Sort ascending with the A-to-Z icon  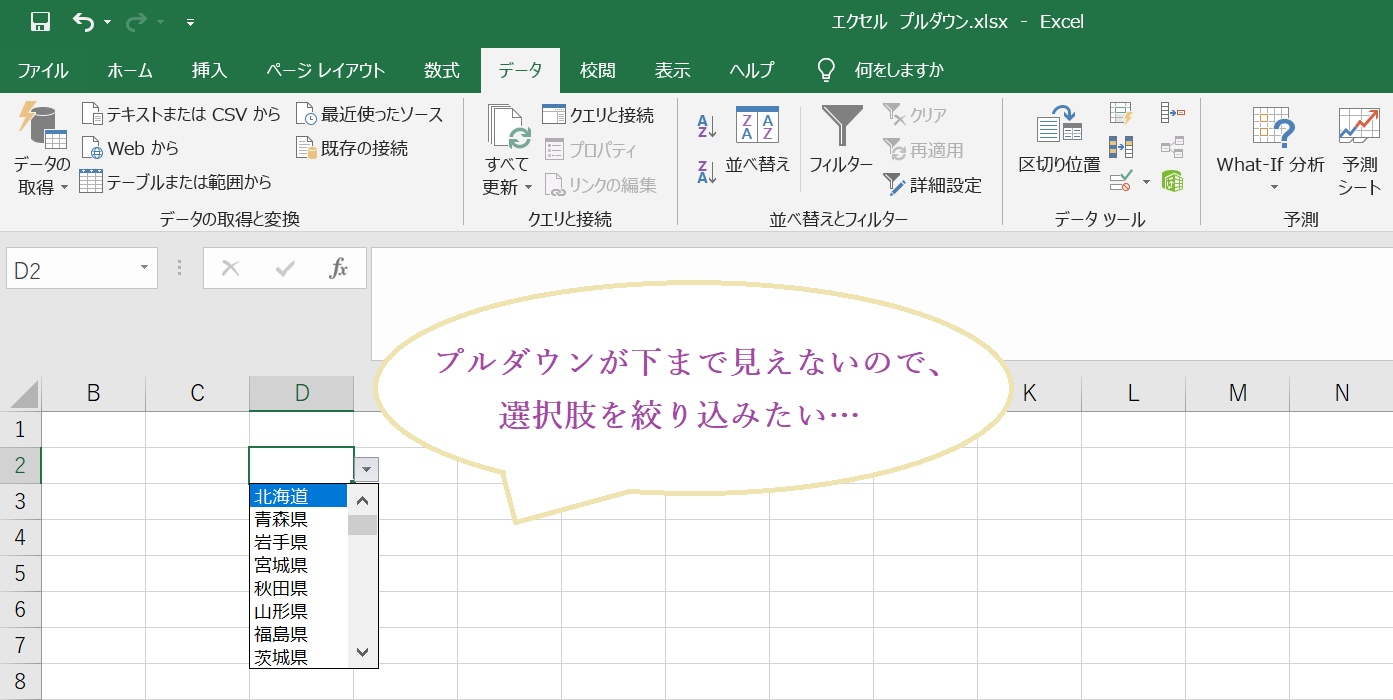(x=707, y=125)
